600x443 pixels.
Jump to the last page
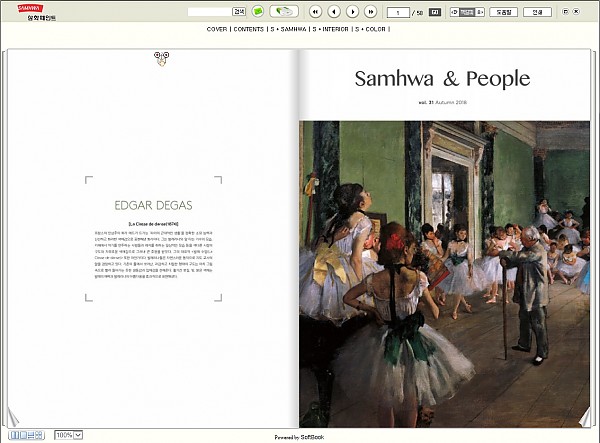(371, 12)
